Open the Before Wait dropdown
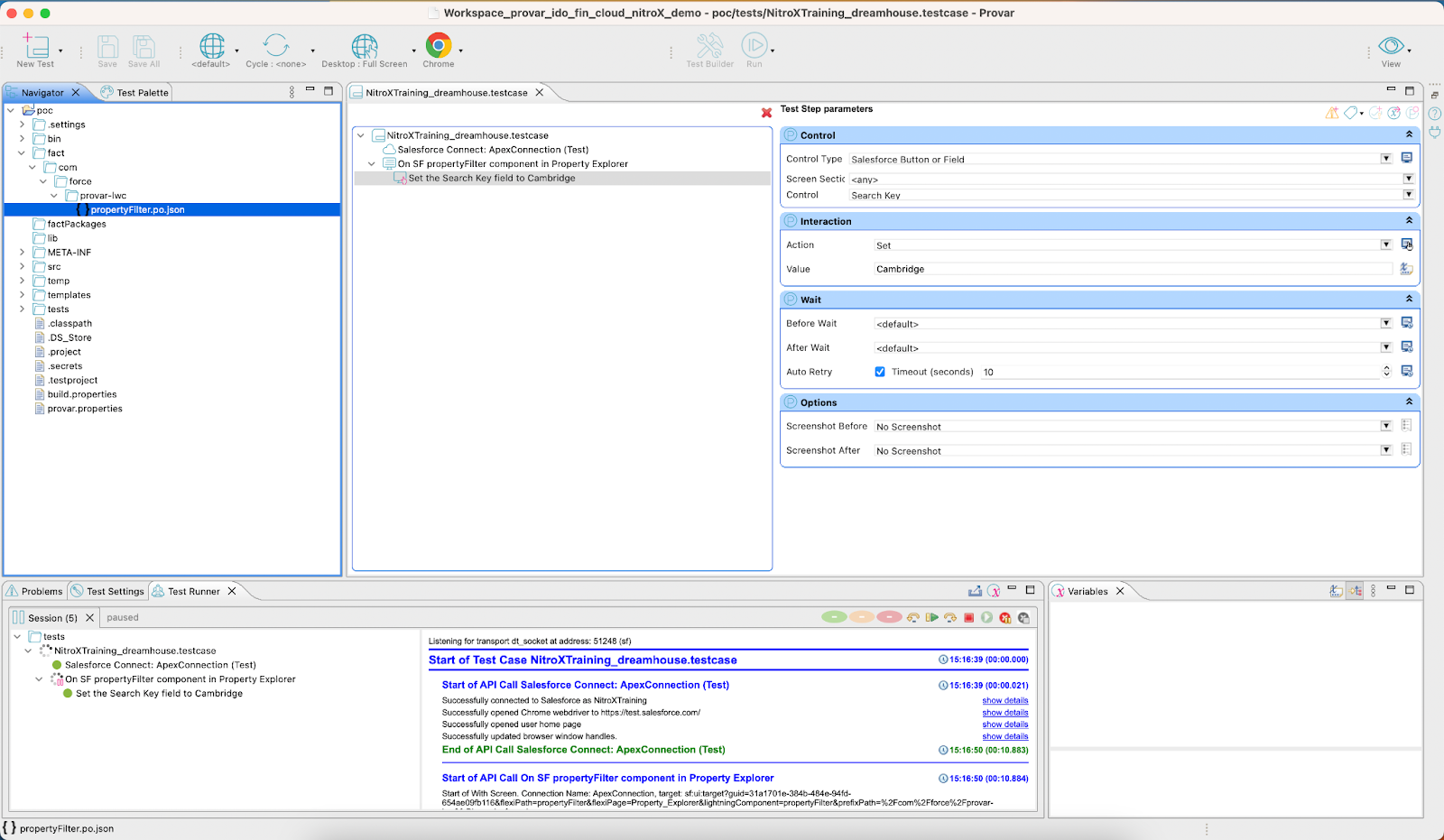 tap(1386, 323)
